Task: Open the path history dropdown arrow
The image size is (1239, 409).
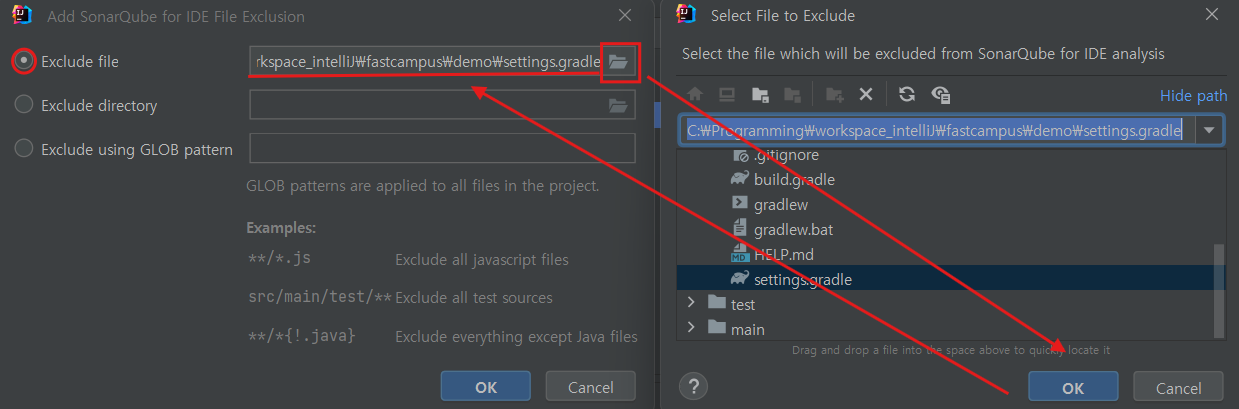Action: point(1211,130)
